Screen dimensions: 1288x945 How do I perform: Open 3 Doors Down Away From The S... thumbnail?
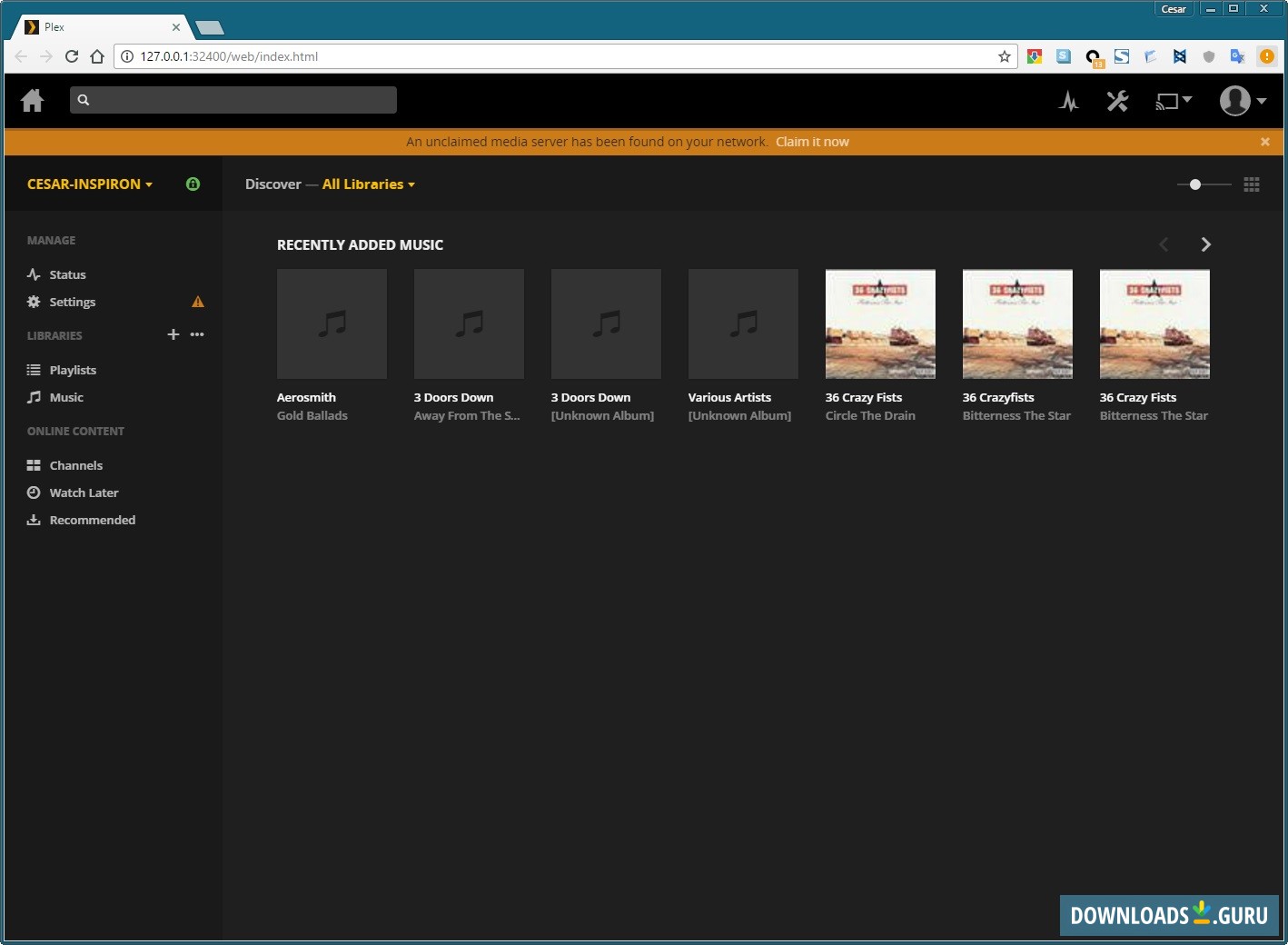coord(469,323)
